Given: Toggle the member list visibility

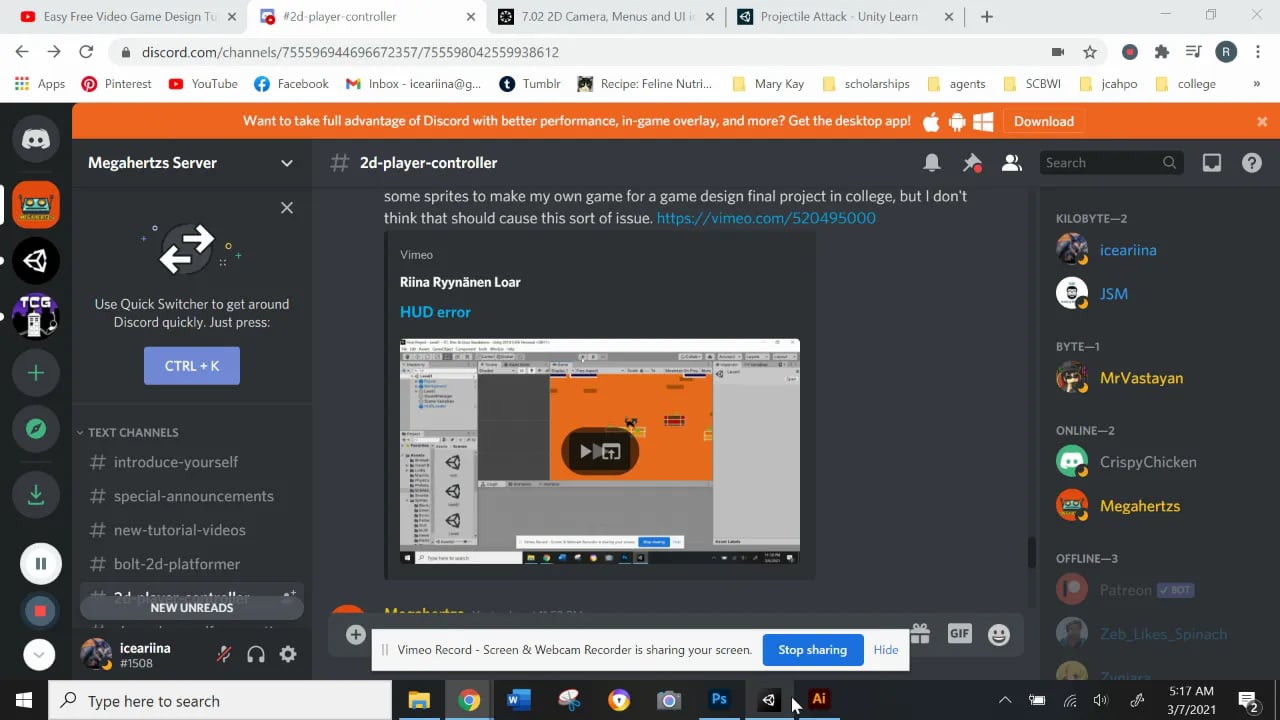Looking at the screenshot, I should [x=1012, y=163].
